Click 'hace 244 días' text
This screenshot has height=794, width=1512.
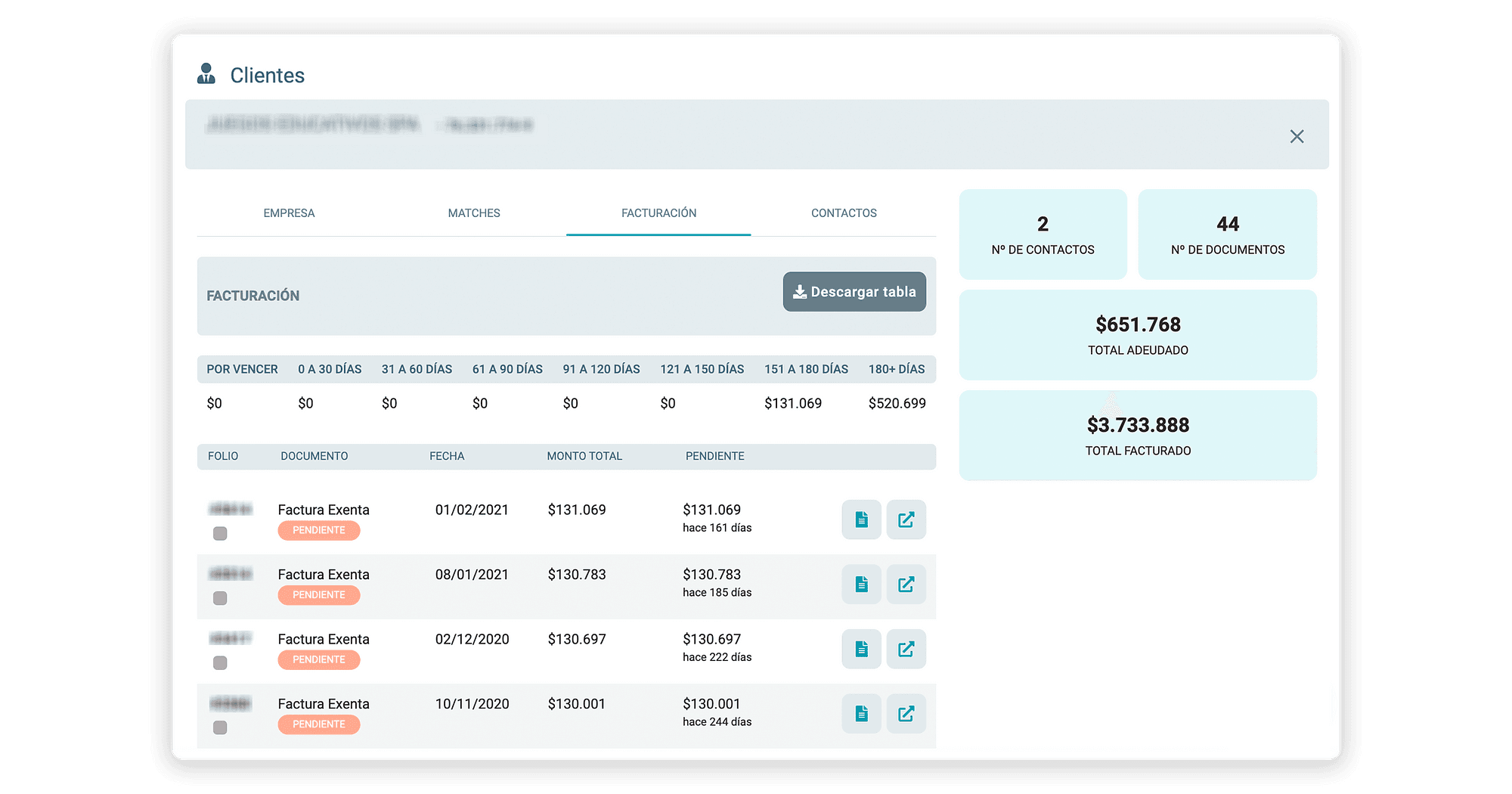pos(717,722)
